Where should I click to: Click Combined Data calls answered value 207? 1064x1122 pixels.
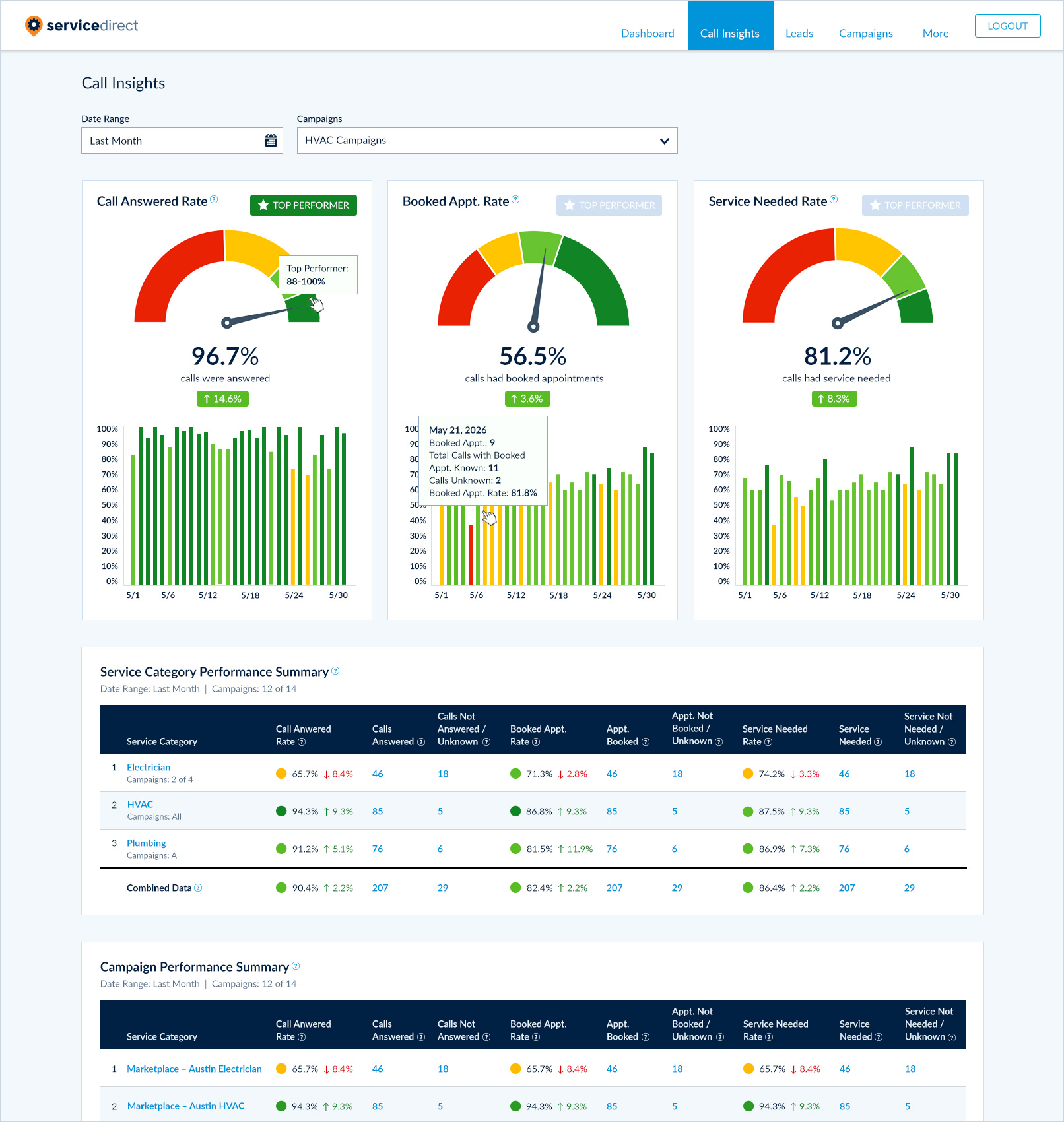click(380, 888)
